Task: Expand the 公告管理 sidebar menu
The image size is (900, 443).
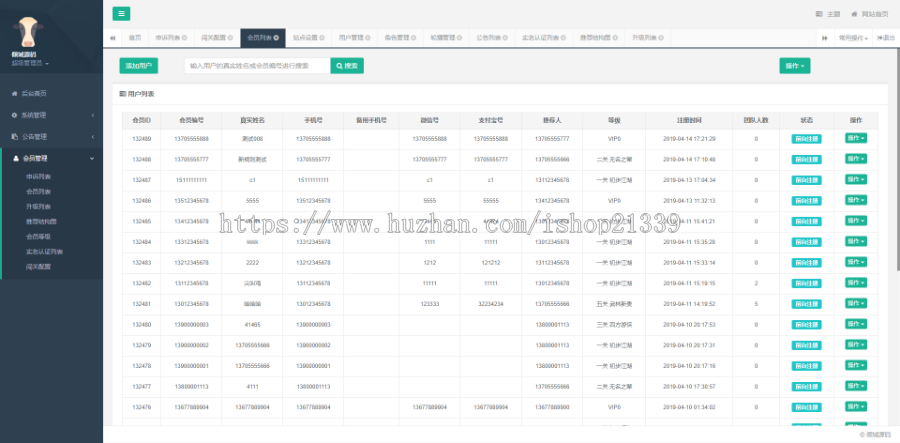Action: pyautogui.click(x=52, y=137)
